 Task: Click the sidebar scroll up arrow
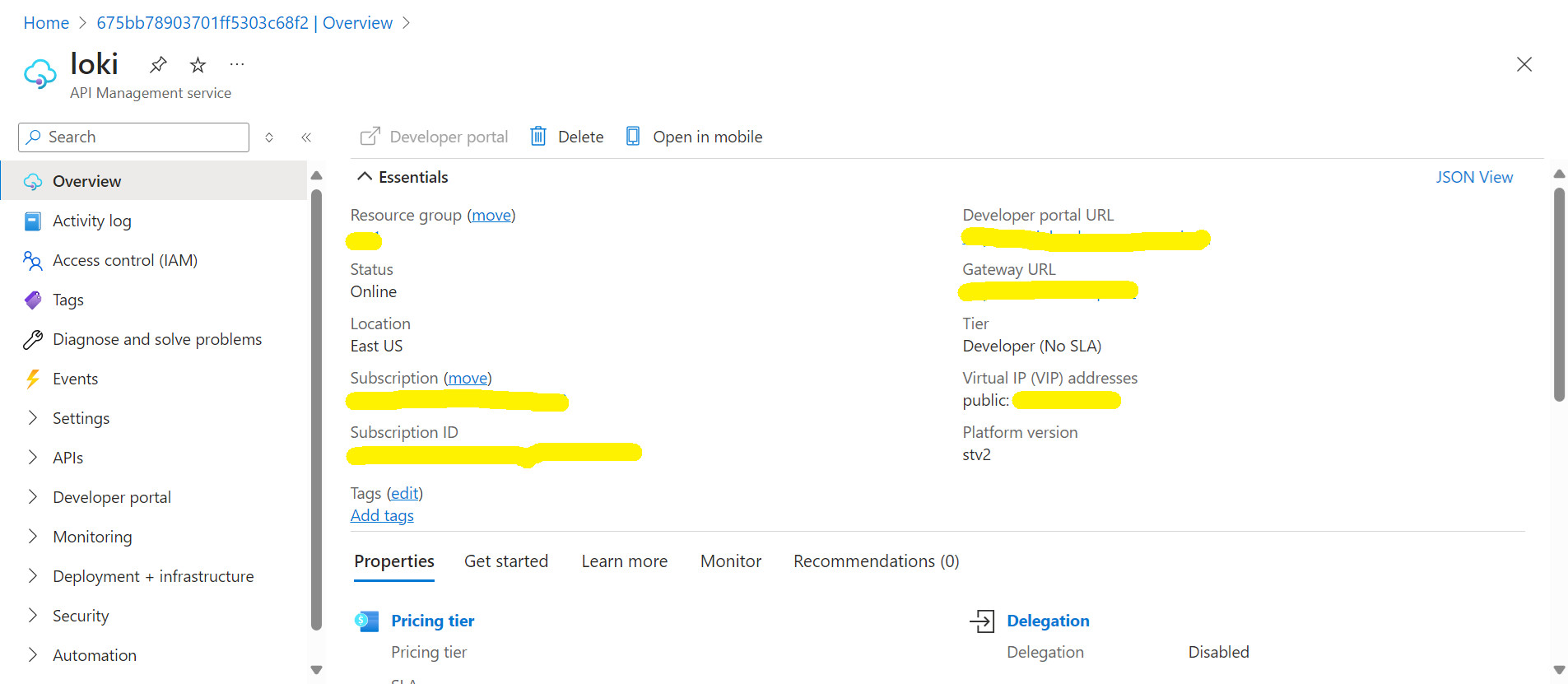pyautogui.click(x=316, y=175)
